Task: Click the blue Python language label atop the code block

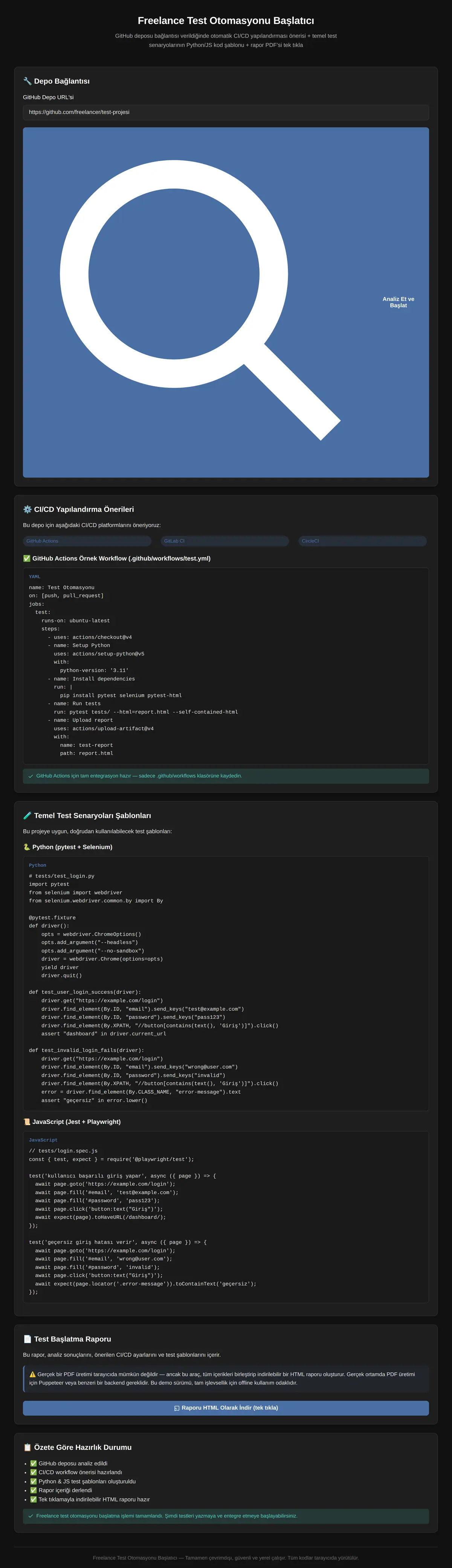Action: 38,865
